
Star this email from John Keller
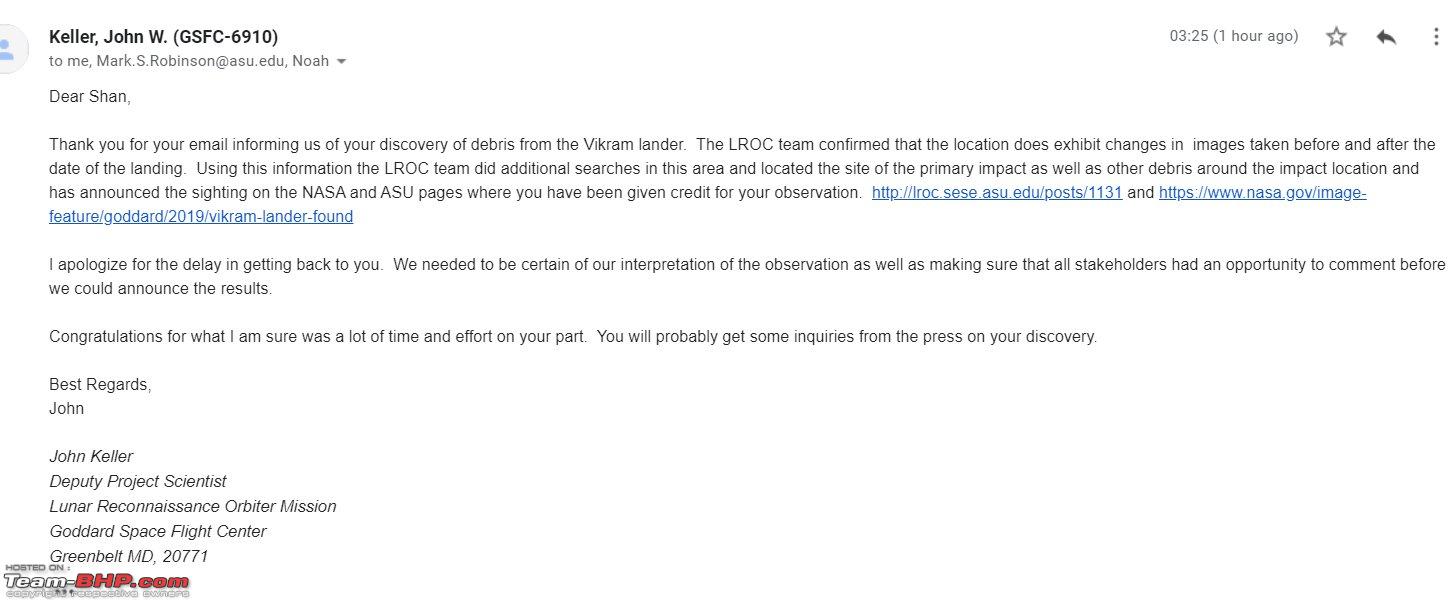tap(1336, 37)
